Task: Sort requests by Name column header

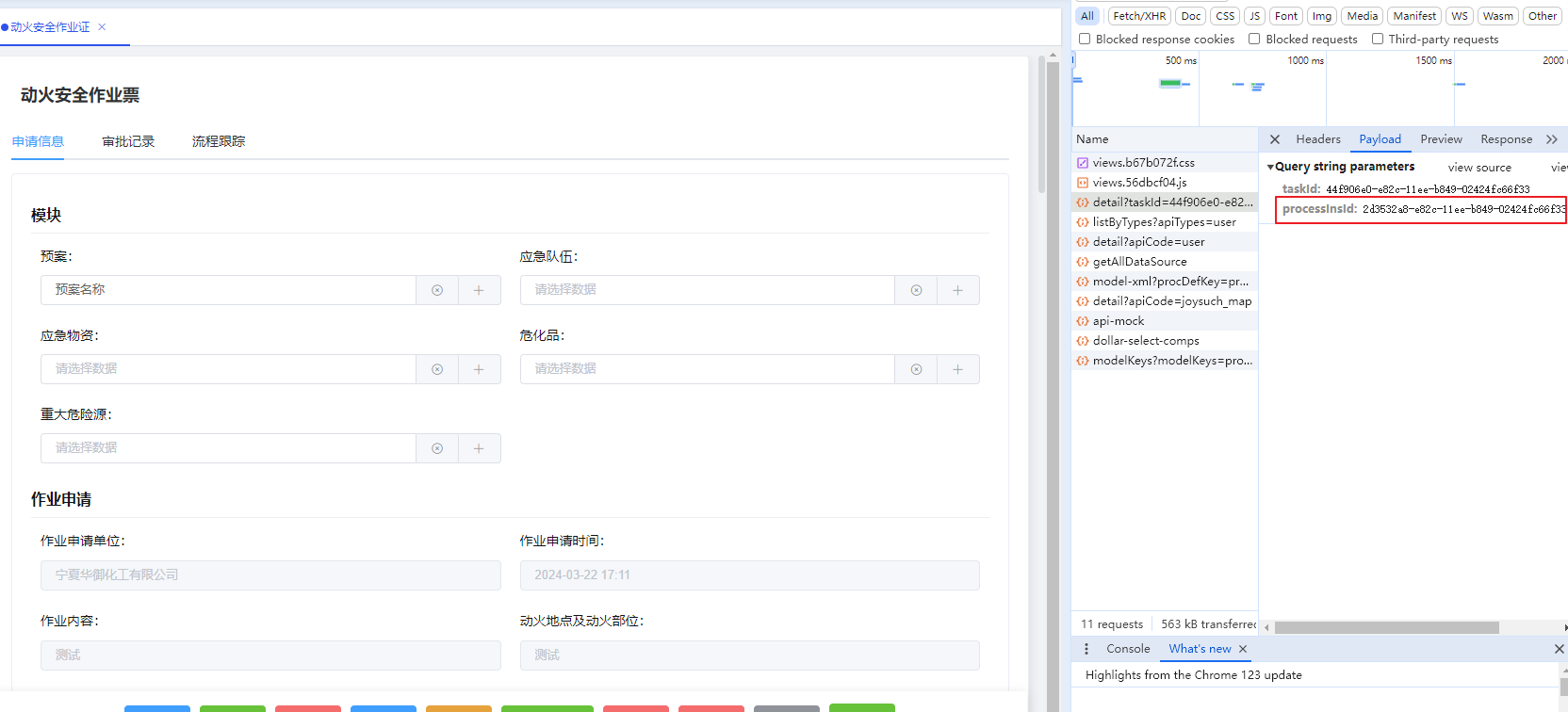Action: coord(1165,139)
